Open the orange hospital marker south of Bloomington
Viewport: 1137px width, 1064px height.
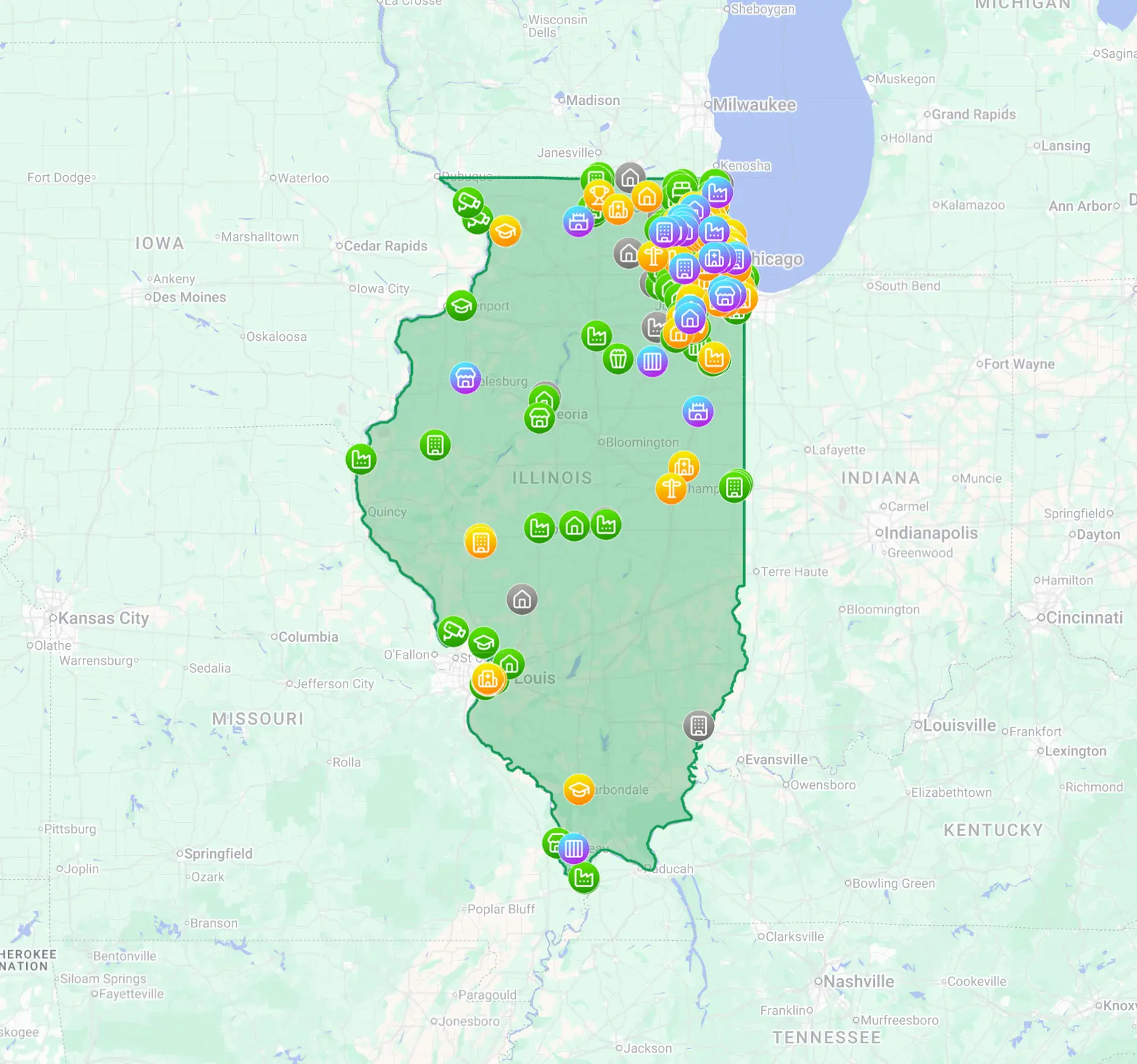click(684, 466)
